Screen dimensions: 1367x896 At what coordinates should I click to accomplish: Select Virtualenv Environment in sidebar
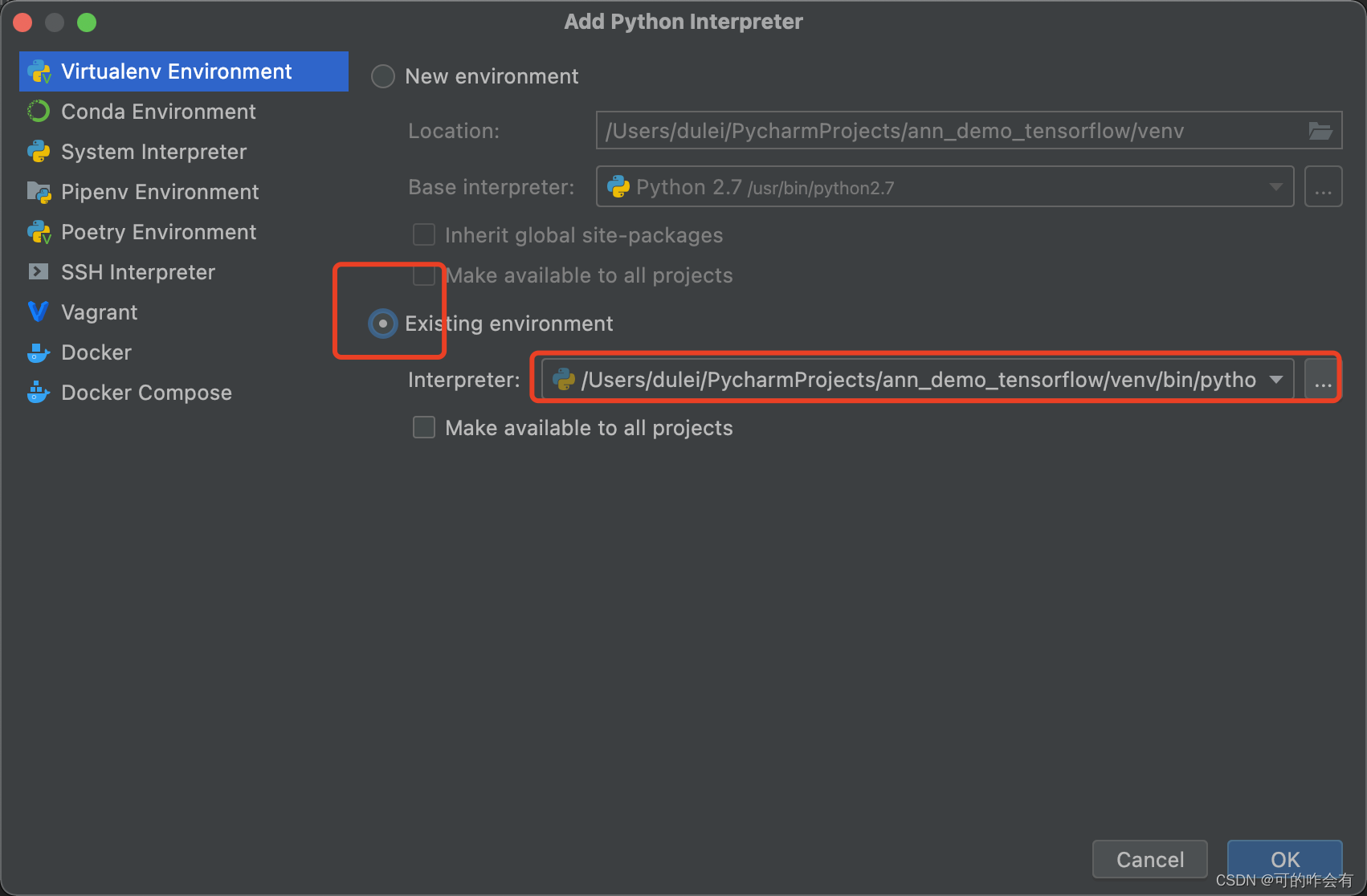pos(184,71)
